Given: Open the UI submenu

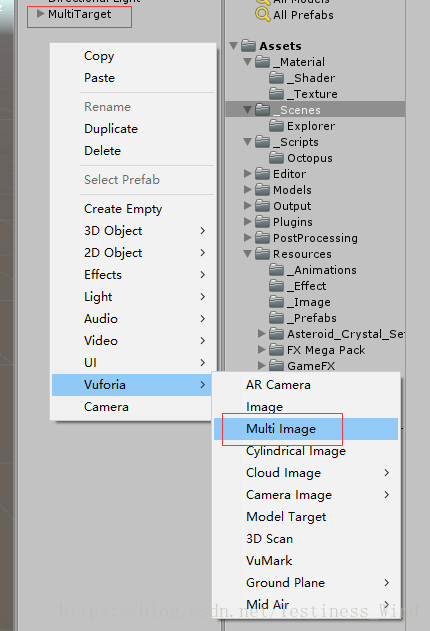Looking at the screenshot, I should point(132,363).
